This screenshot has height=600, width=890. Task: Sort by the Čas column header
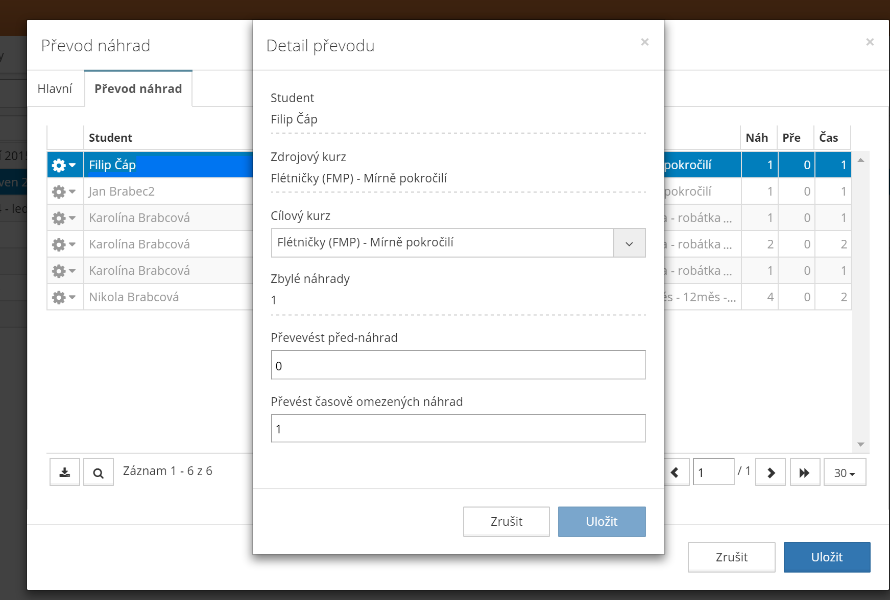pyautogui.click(x=832, y=138)
